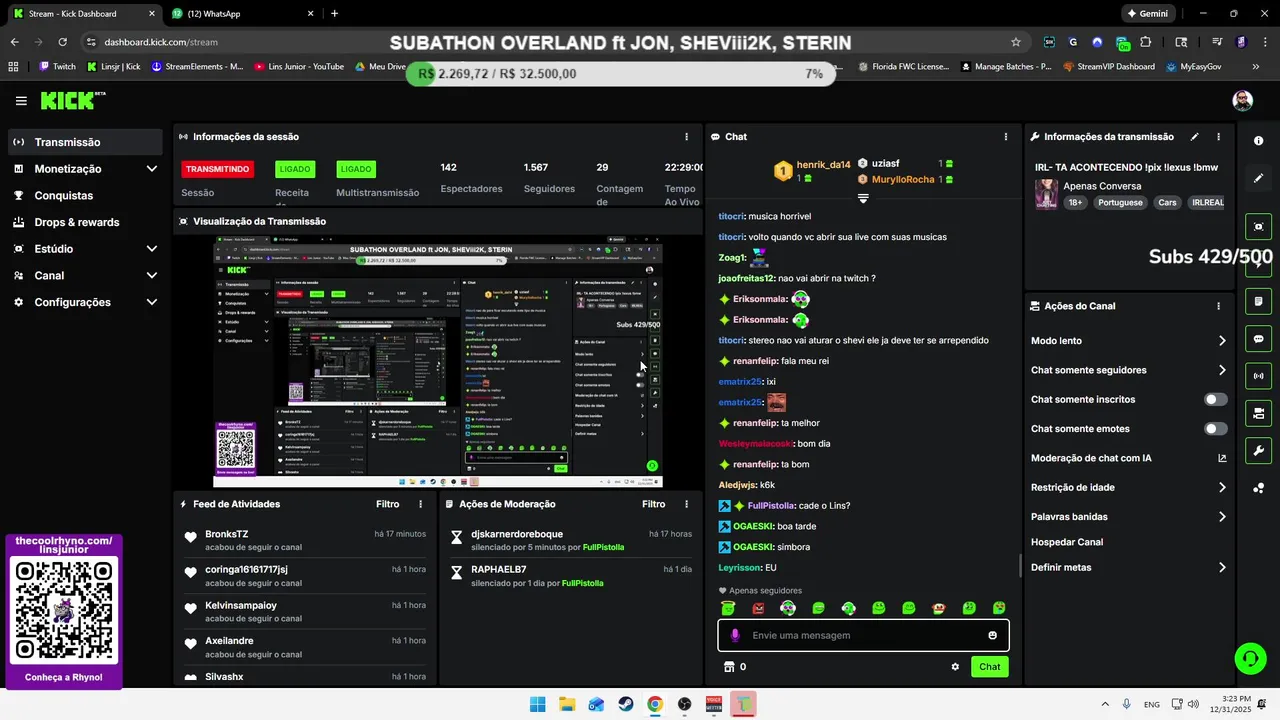Viewport: 1280px width, 720px height.
Task: Click the wrench icon in right sidebar
Action: pyautogui.click(x=1258, y=450)
